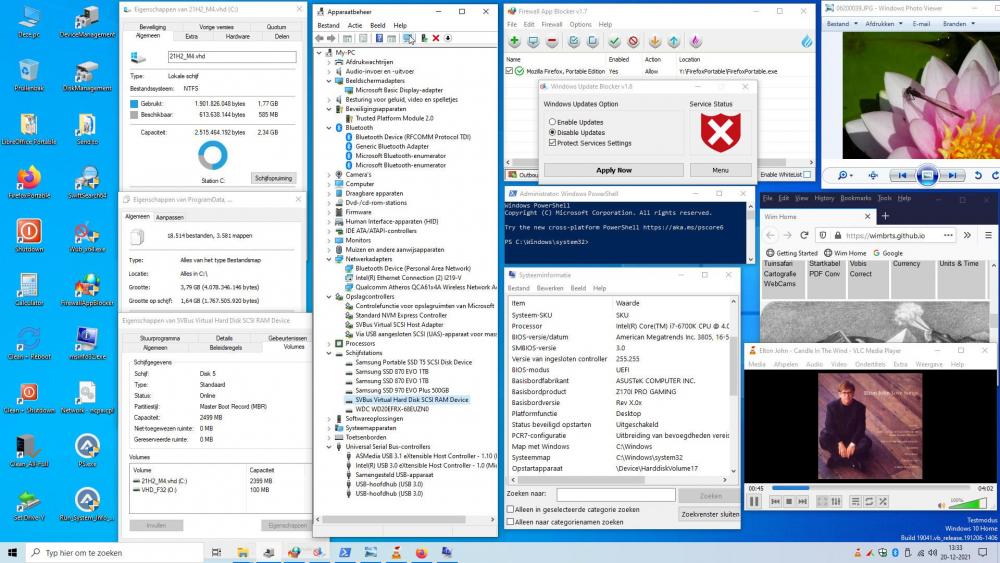The width and height of the screenshot is (1000, 563).
Task: Expand the Monitors node in Apparaatbeheer
Action: tap(329, 240)
